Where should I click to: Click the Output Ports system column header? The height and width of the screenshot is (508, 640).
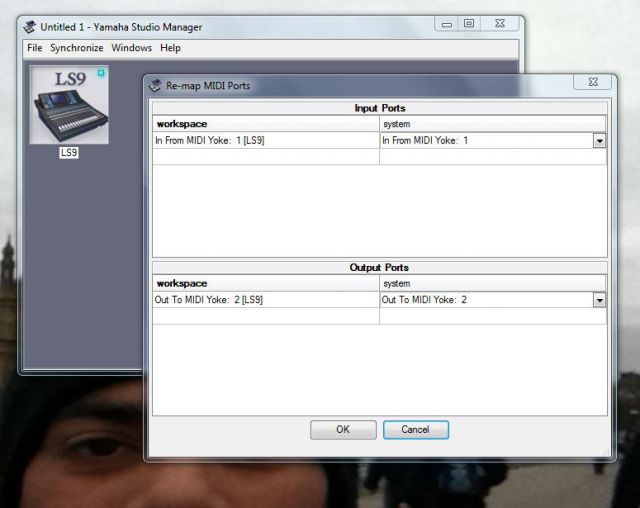[x=493, y=283]
